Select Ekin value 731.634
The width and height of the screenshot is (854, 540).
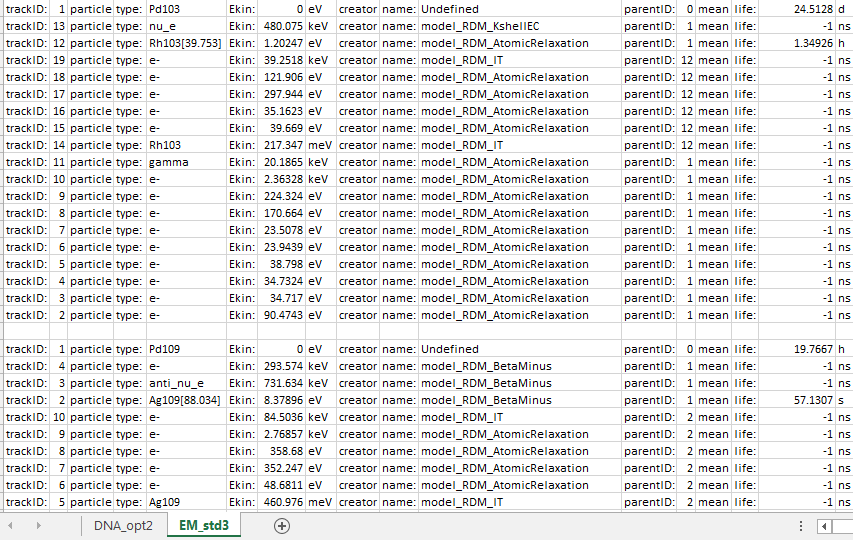(282, 383)
